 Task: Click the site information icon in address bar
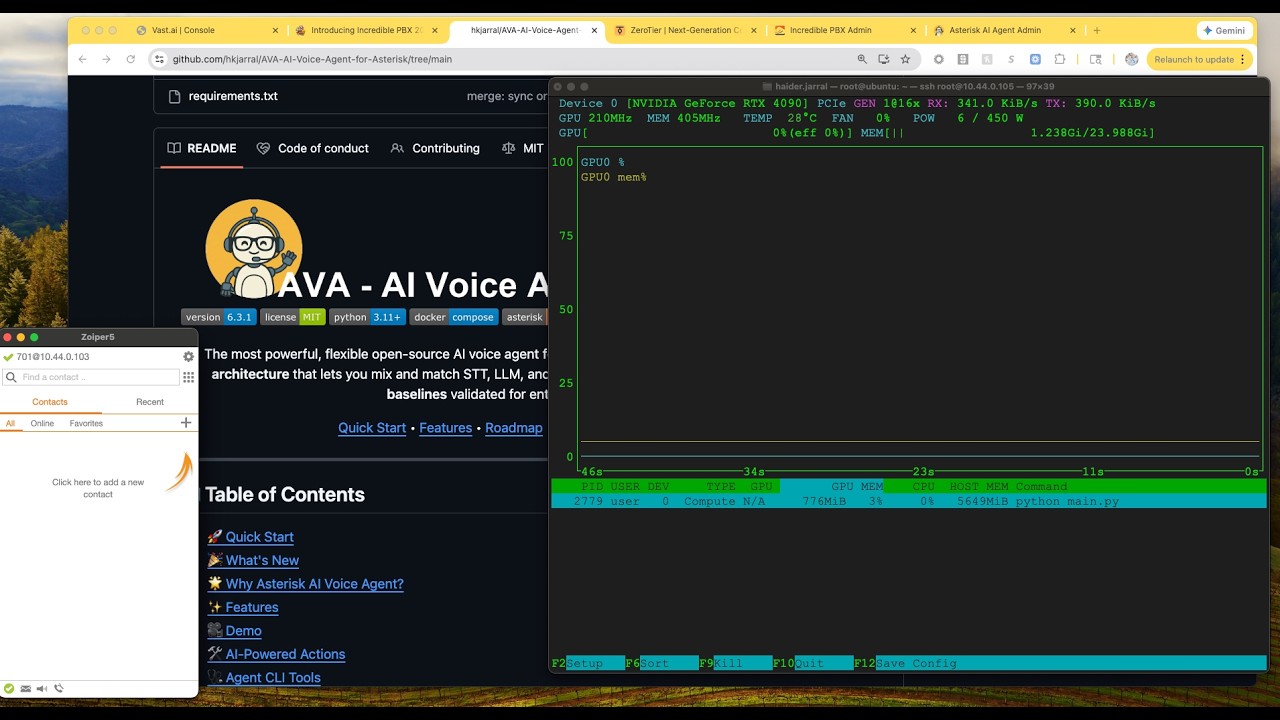coord(158,59)
